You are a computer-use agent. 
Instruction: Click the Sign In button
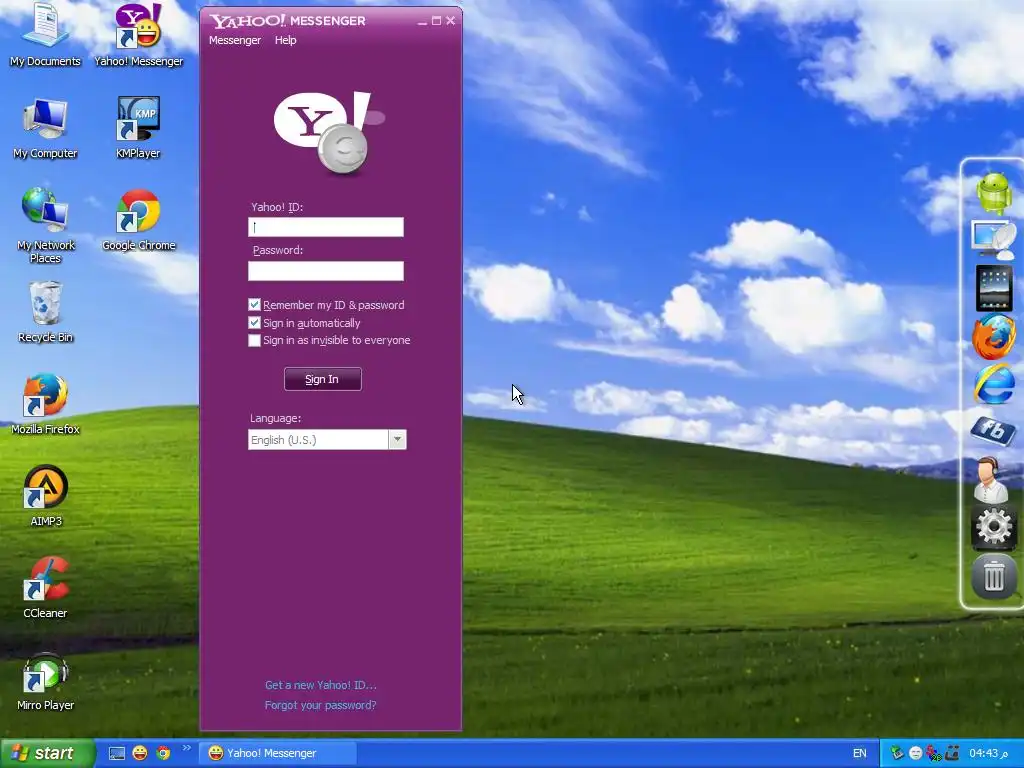point(323,379)
